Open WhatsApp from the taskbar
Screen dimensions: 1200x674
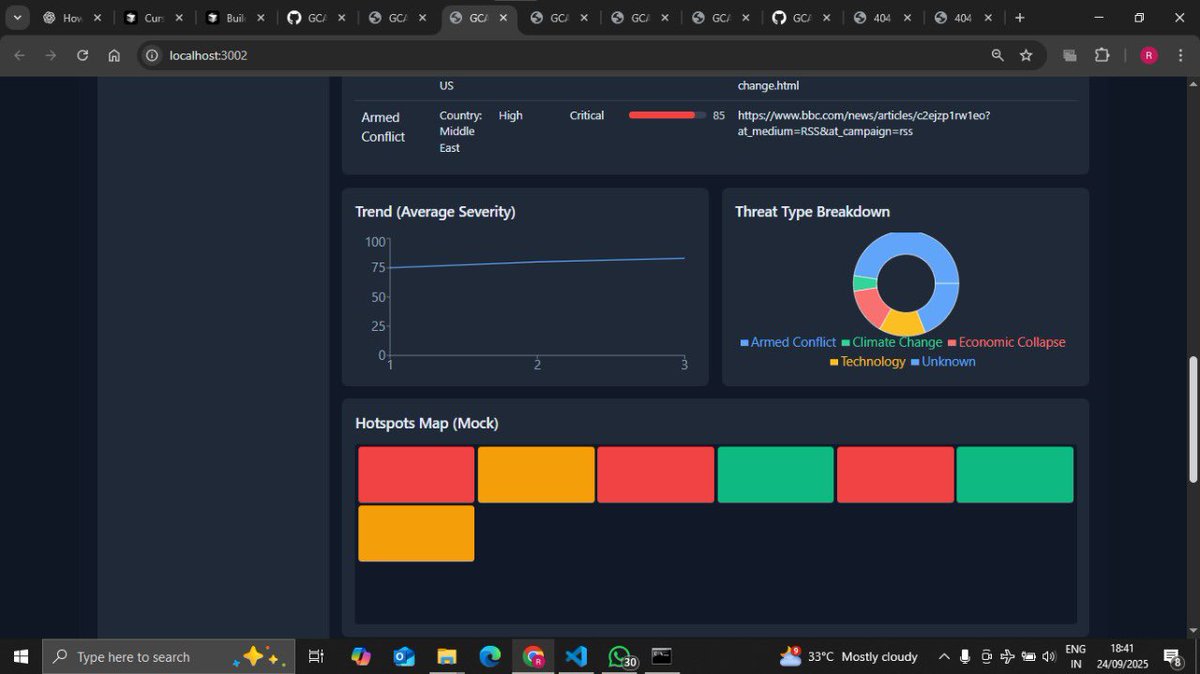pos(621,657)
